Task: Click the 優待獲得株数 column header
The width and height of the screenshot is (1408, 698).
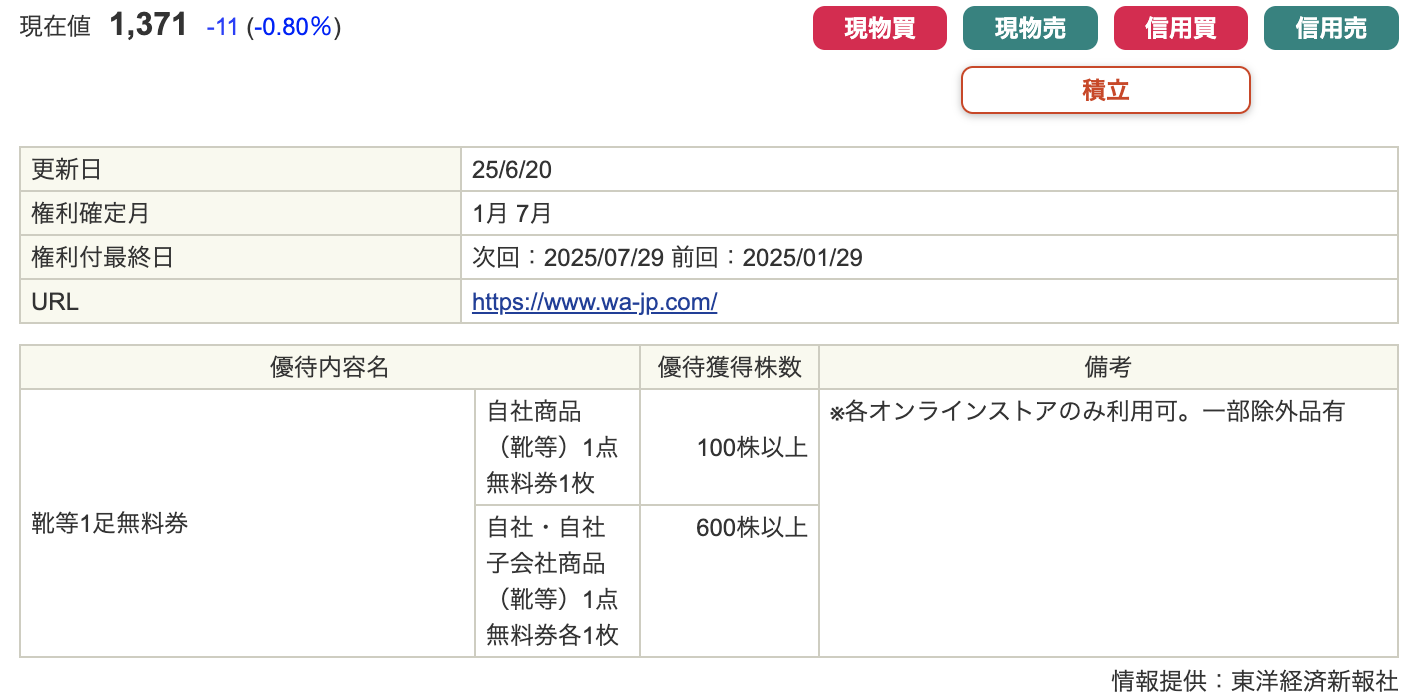Action: tap(730, 367)
